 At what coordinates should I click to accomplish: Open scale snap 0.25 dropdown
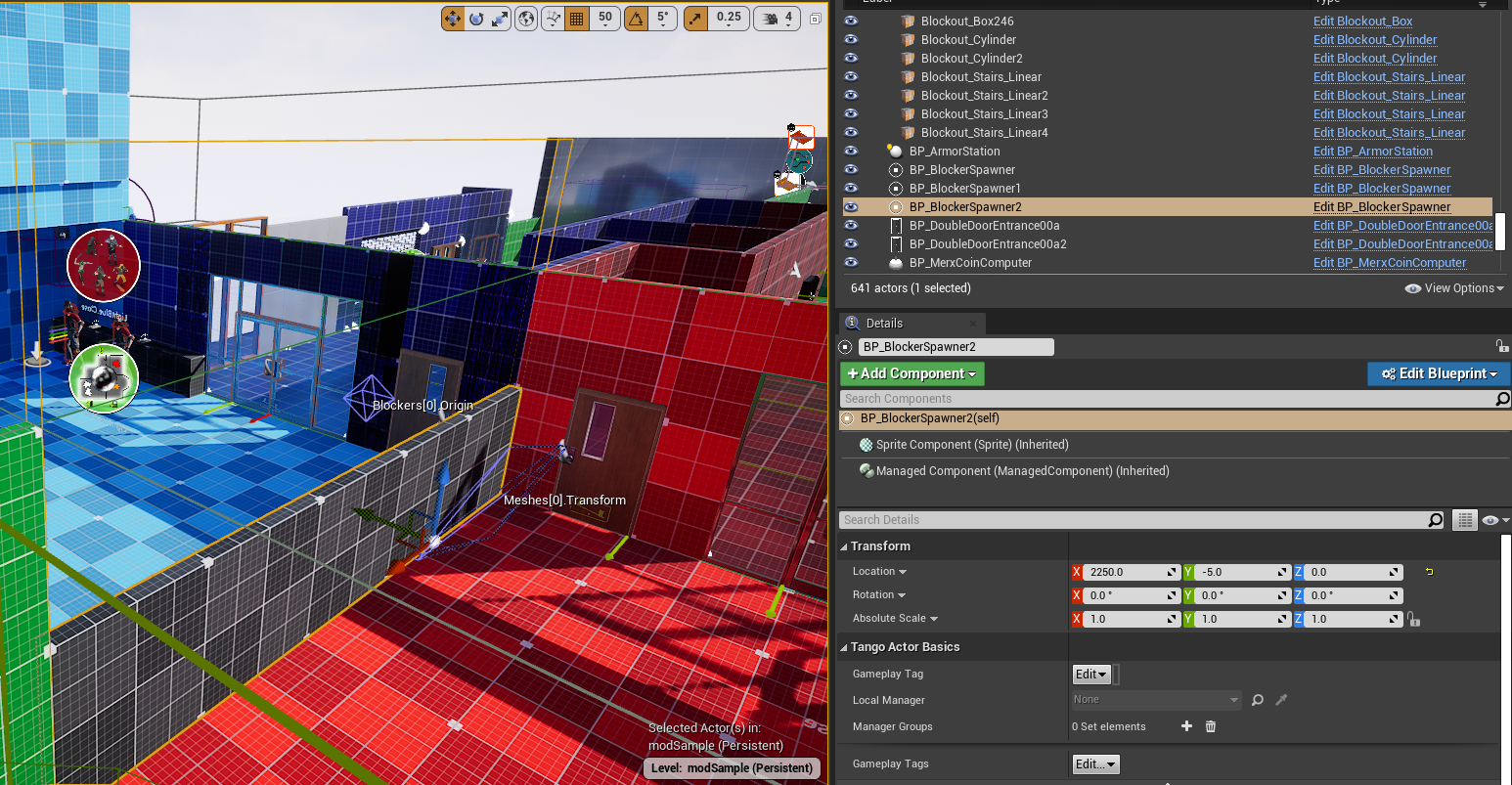pyautogui.click(x=729, y=19)
